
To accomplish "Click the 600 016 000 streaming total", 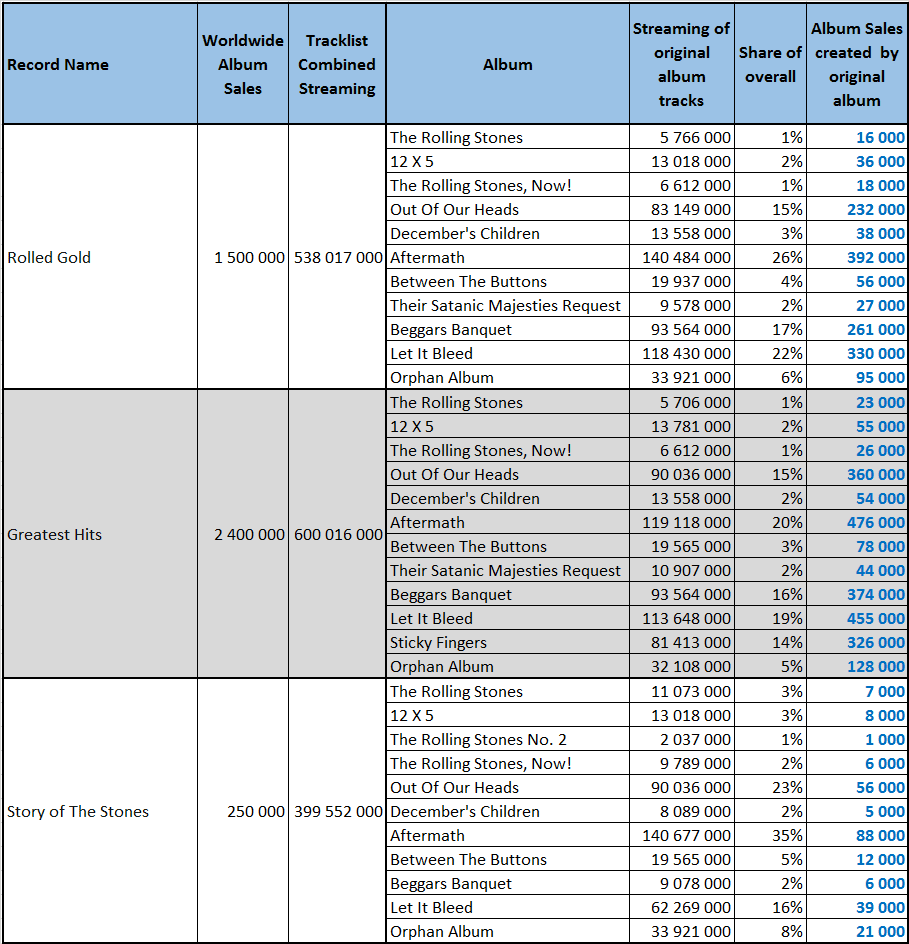I will [x=338, y=535].
